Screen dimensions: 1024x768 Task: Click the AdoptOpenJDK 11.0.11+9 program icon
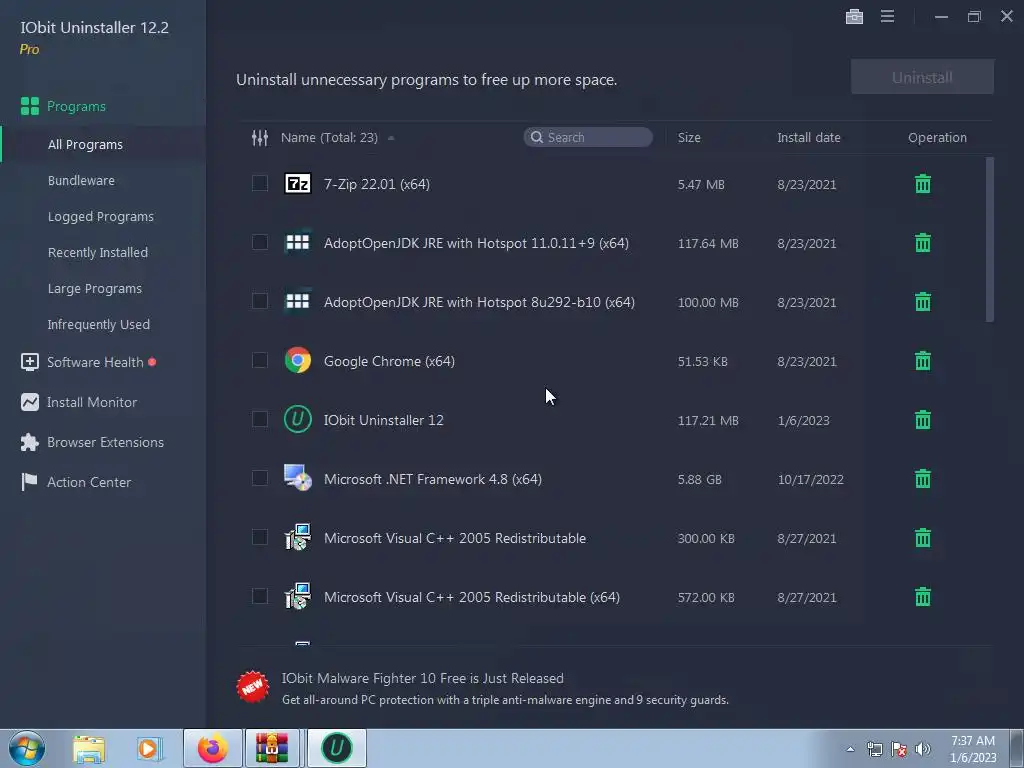click(298, 242)
